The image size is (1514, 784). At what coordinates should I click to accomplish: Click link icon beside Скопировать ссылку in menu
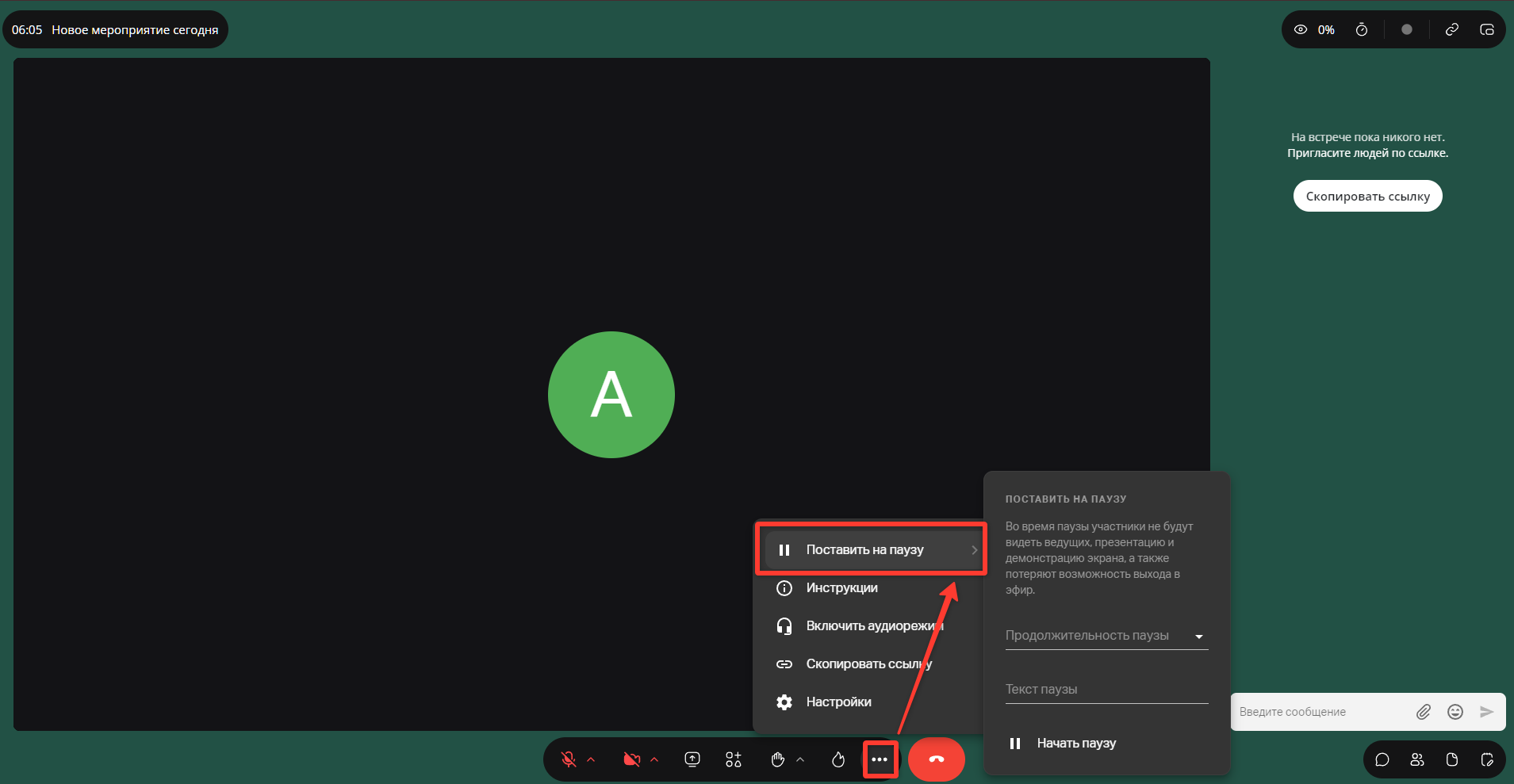click(784, 664)
